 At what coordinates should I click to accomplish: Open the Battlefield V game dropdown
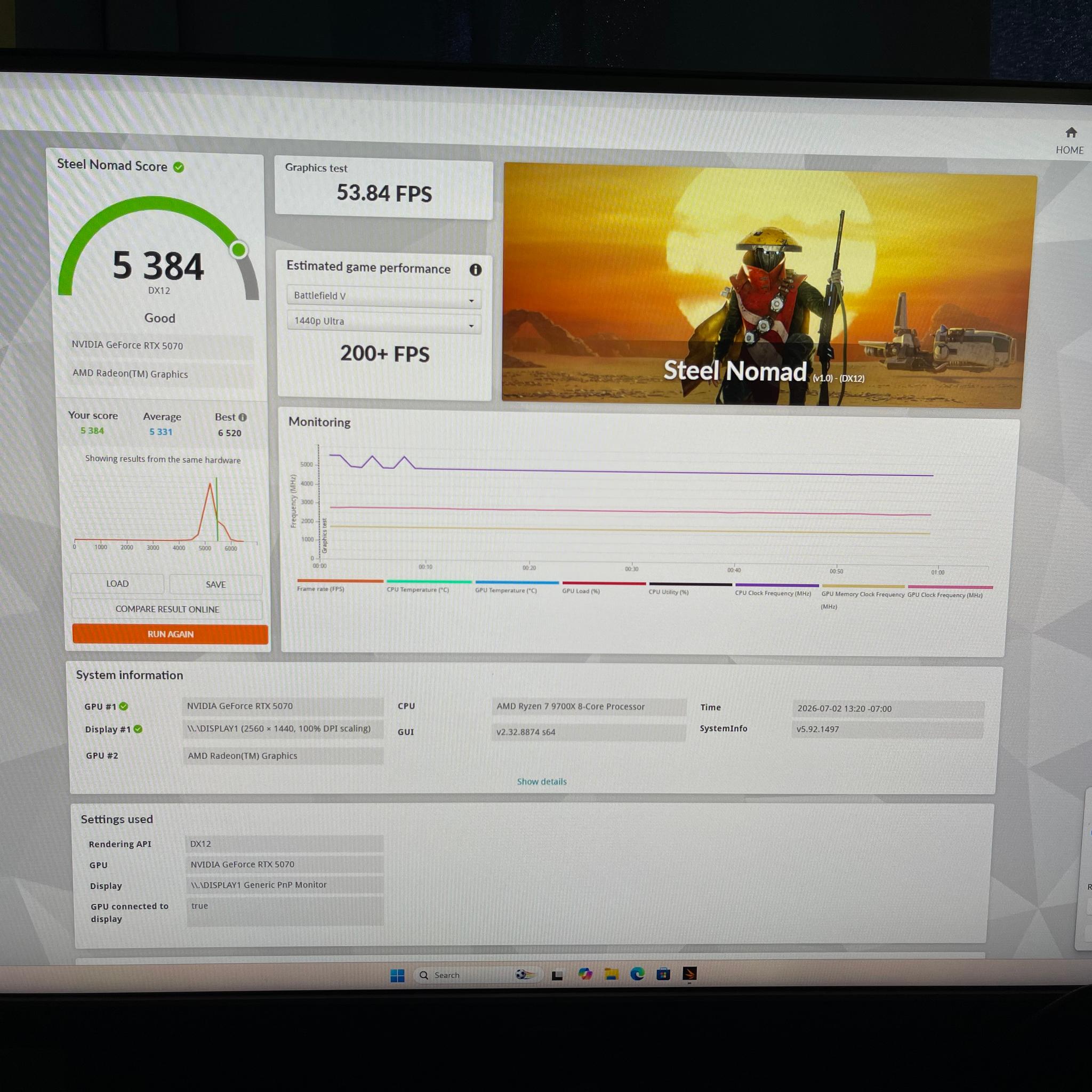tap(384, 296)
